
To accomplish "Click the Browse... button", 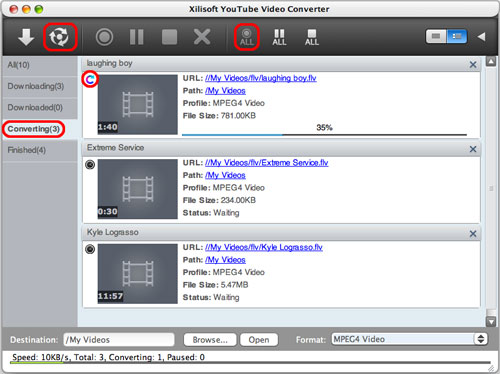I will coord(210,340).
